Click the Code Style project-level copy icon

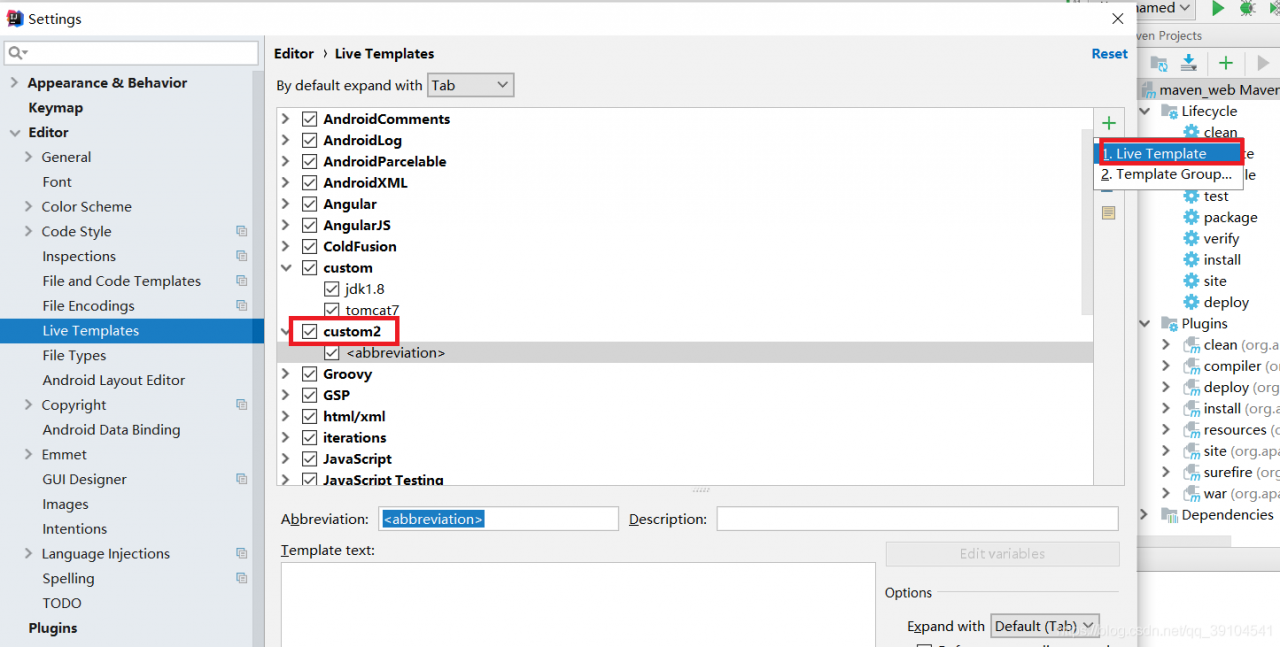tap(241, 231)
